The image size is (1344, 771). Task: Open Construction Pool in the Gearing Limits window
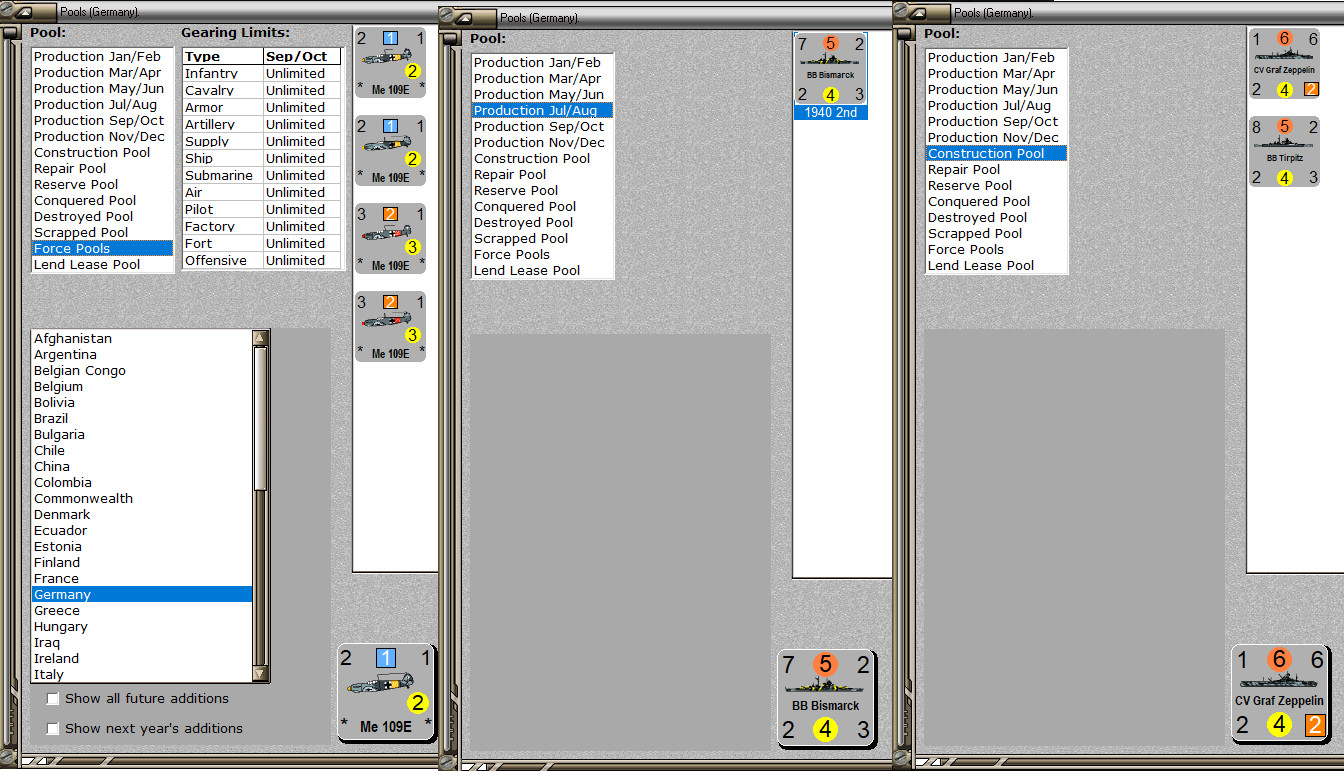(x=102, y=153)
